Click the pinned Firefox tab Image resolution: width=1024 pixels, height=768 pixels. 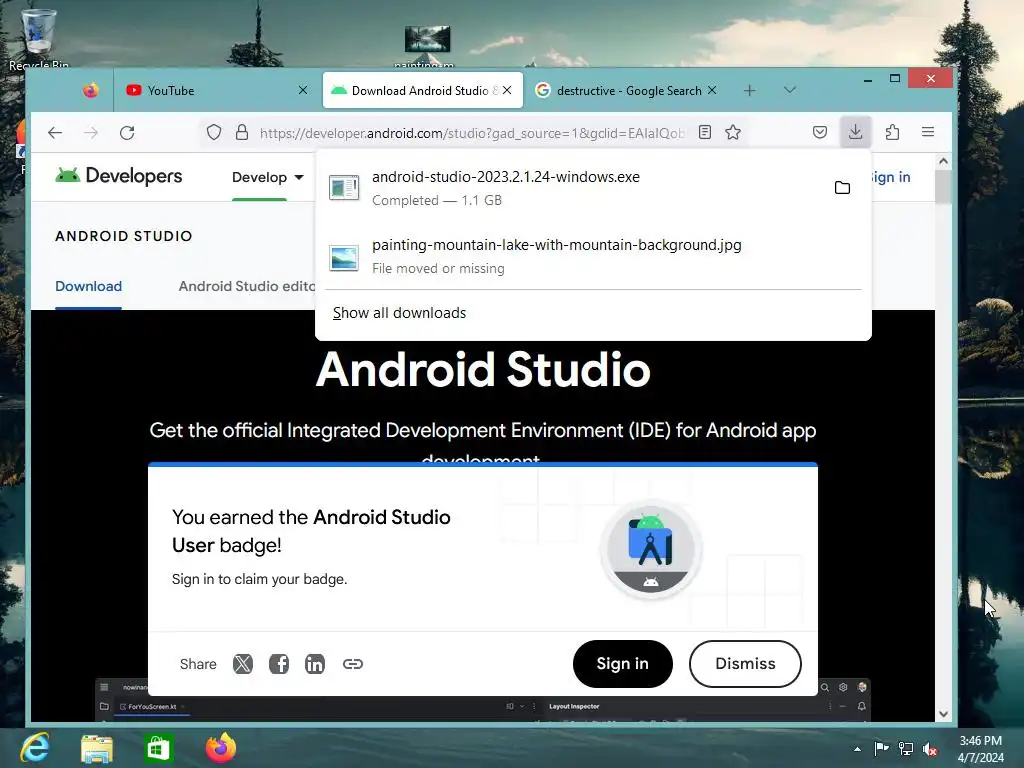(x=90, y=90)
